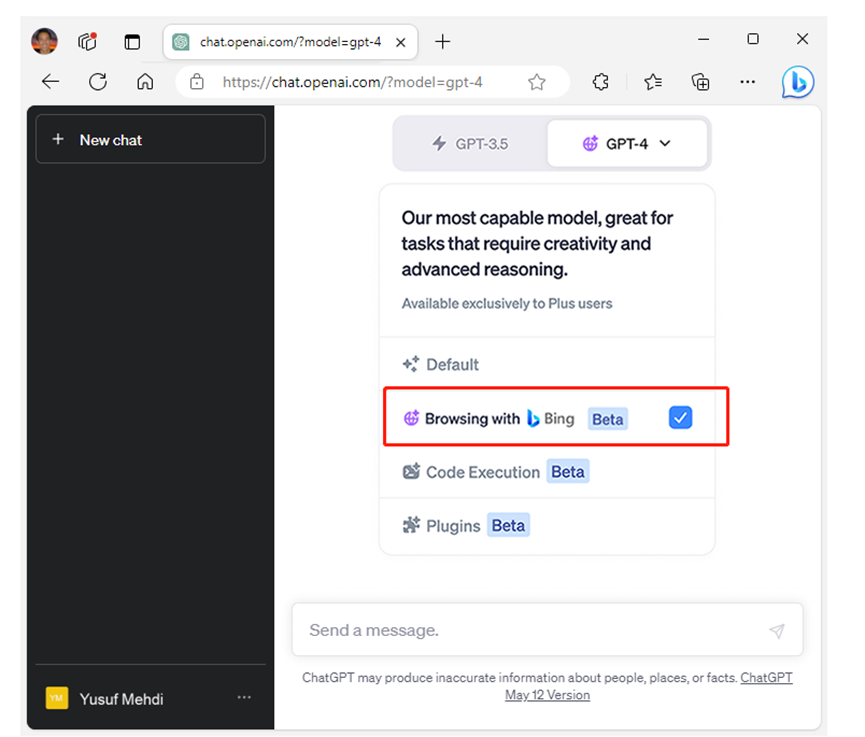865x737 pixels.
Task: Close the chat.openai.com browser tab
Action: (x=401, y=42)
